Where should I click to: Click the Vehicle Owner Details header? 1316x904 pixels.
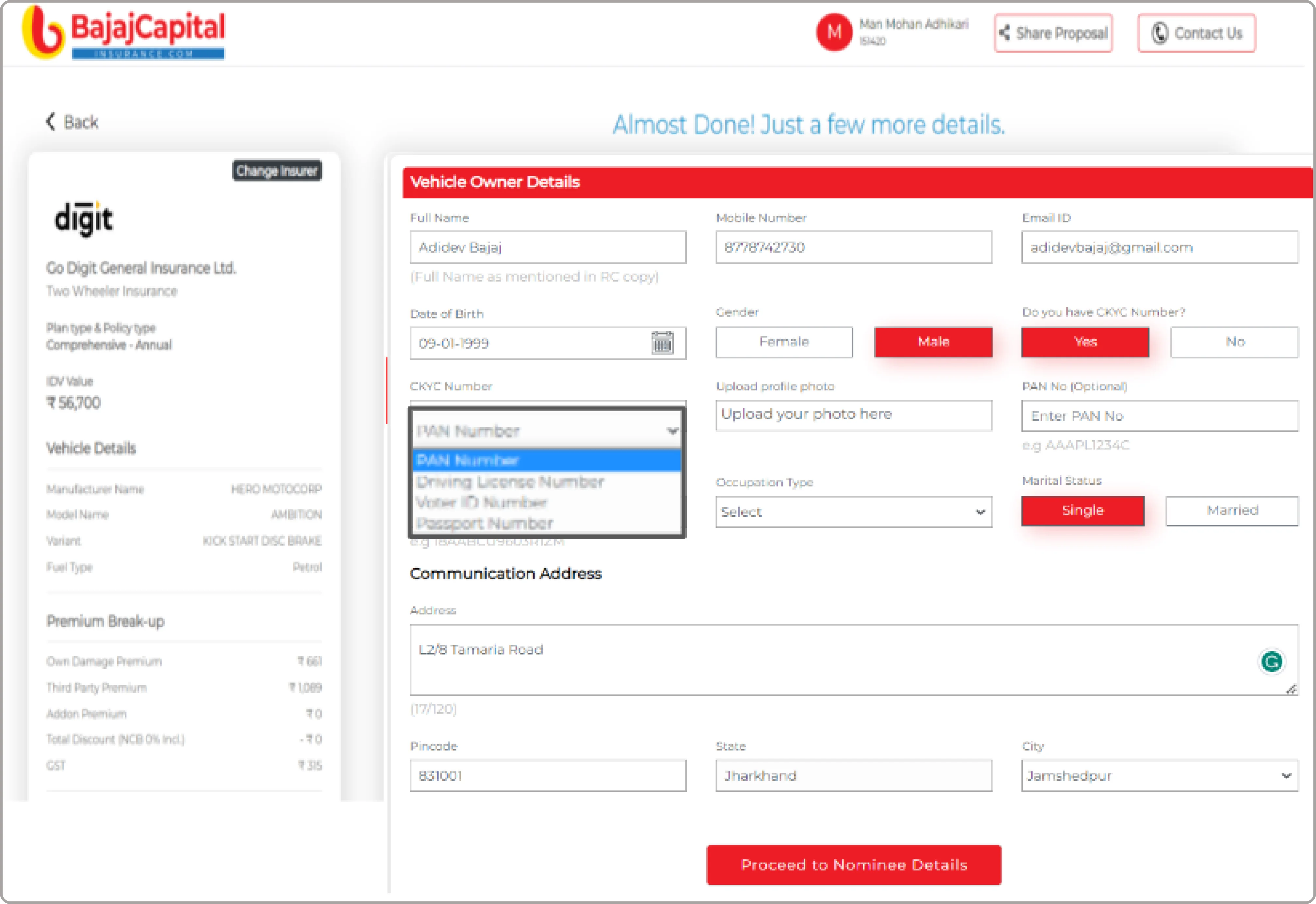[857, 182]
